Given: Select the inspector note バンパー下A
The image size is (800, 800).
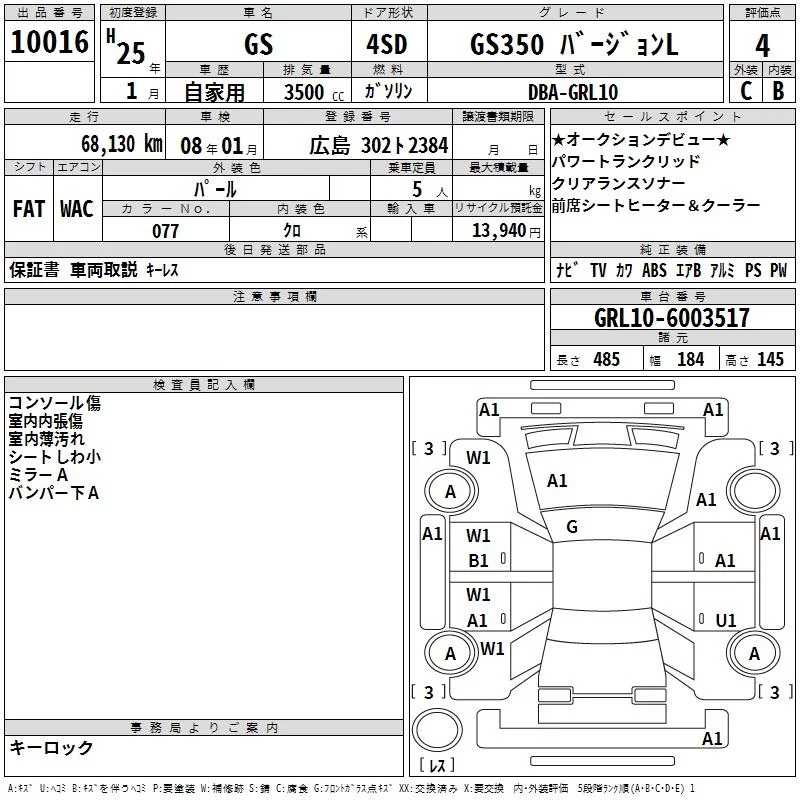Looking at the screenshot, I should click(x=54, y=493).
